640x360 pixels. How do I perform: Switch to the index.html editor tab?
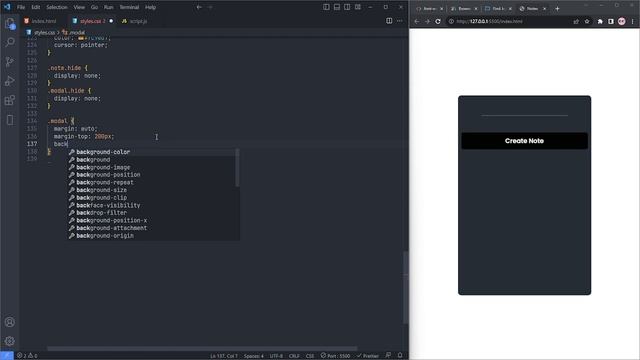(x=44, y=21)
